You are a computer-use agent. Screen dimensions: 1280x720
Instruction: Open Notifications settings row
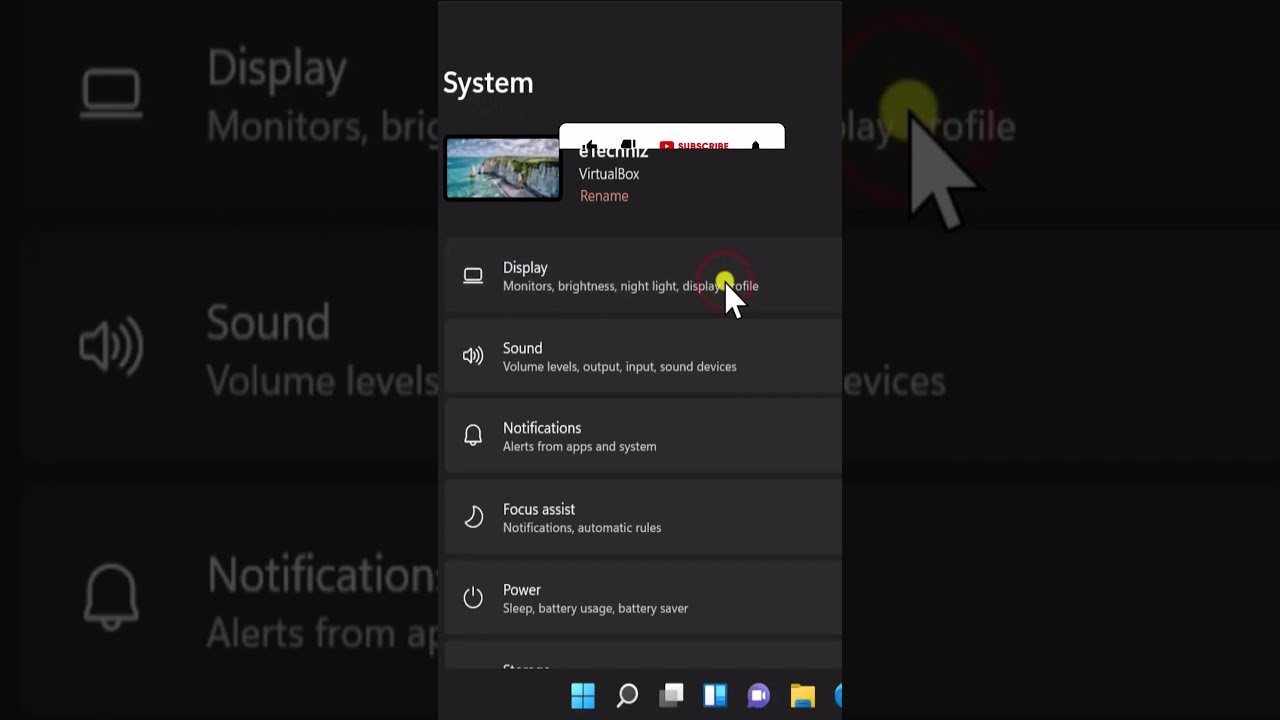click(x=643, y=437)
